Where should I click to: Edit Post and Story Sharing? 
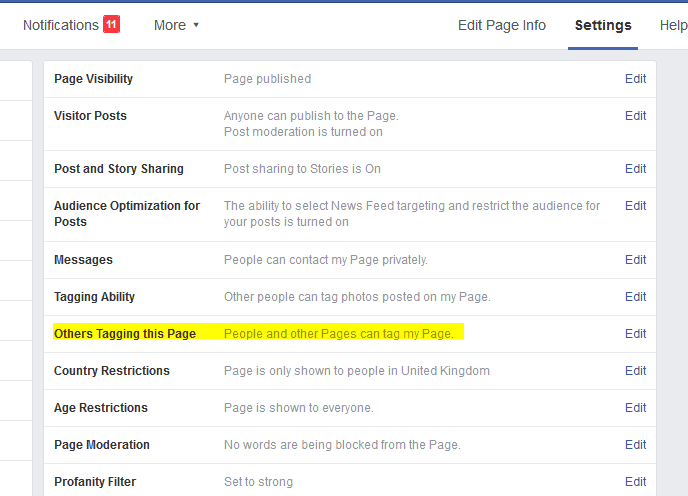pos(635,169)
